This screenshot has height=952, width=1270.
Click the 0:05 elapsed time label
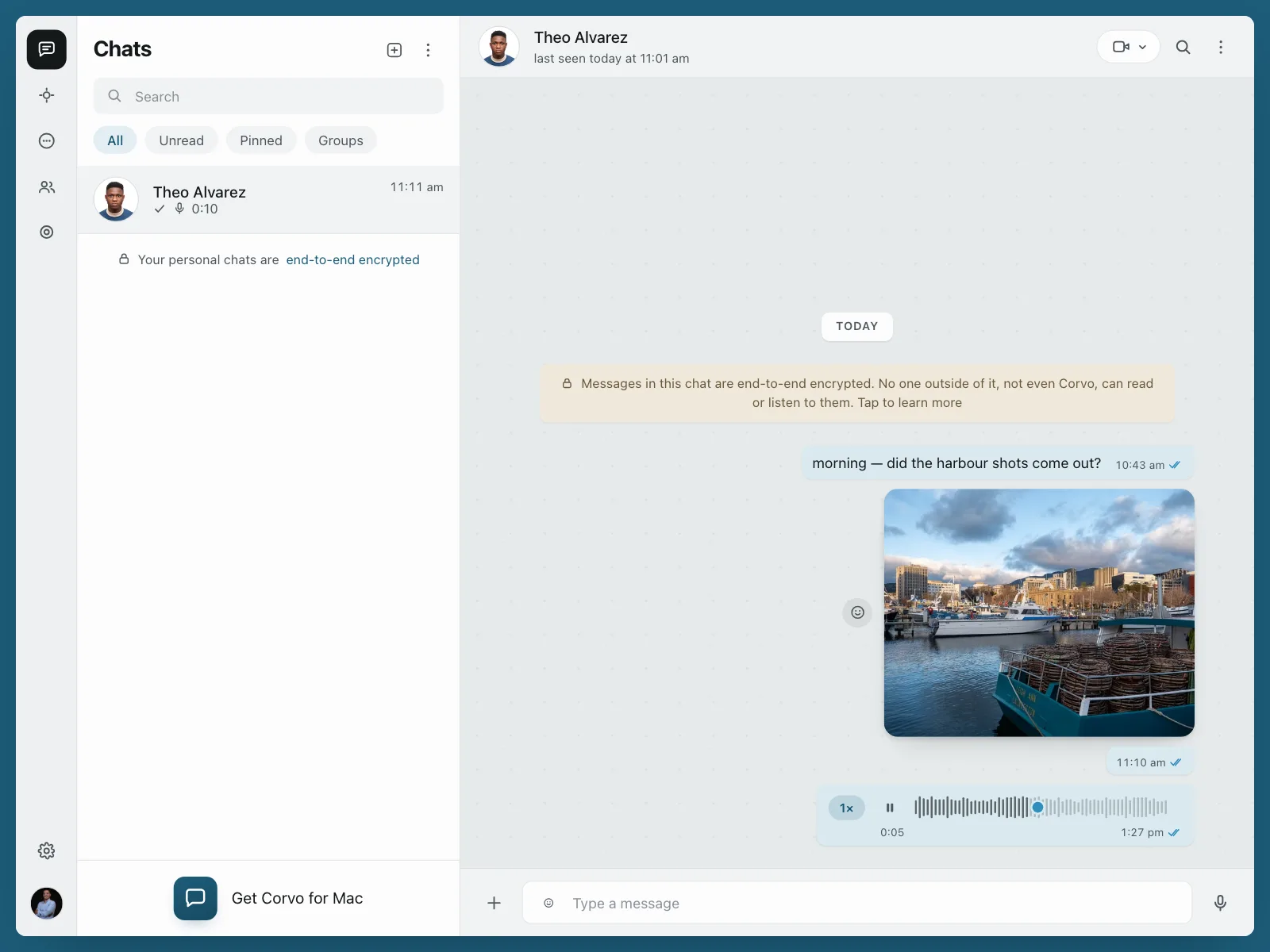[x=892, y=832]
